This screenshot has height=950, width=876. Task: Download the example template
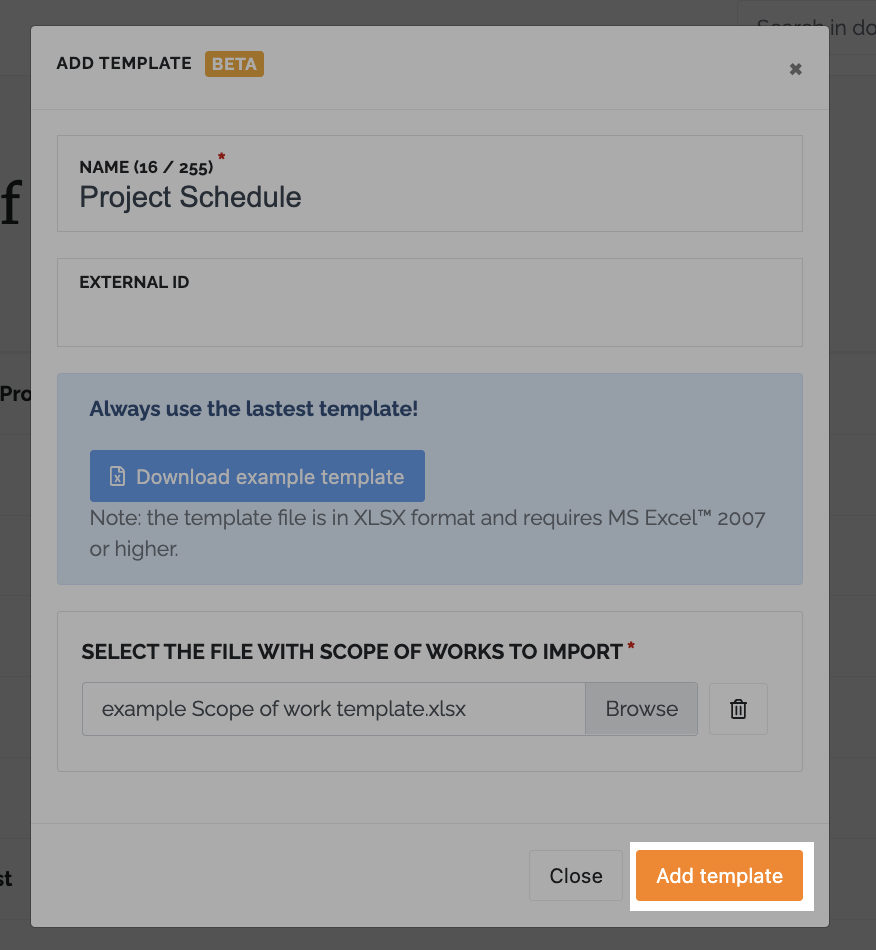(257, 476)
